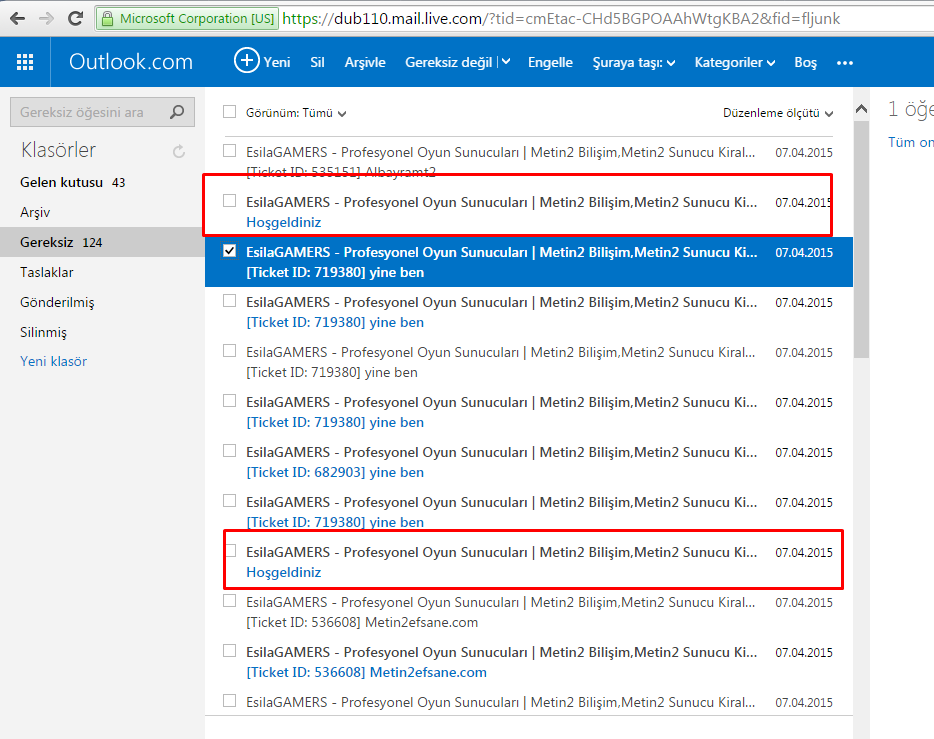Click the green padlock security icon
Image resolution: width=934 pixels, height=739 pixels.
click(107, 19)
